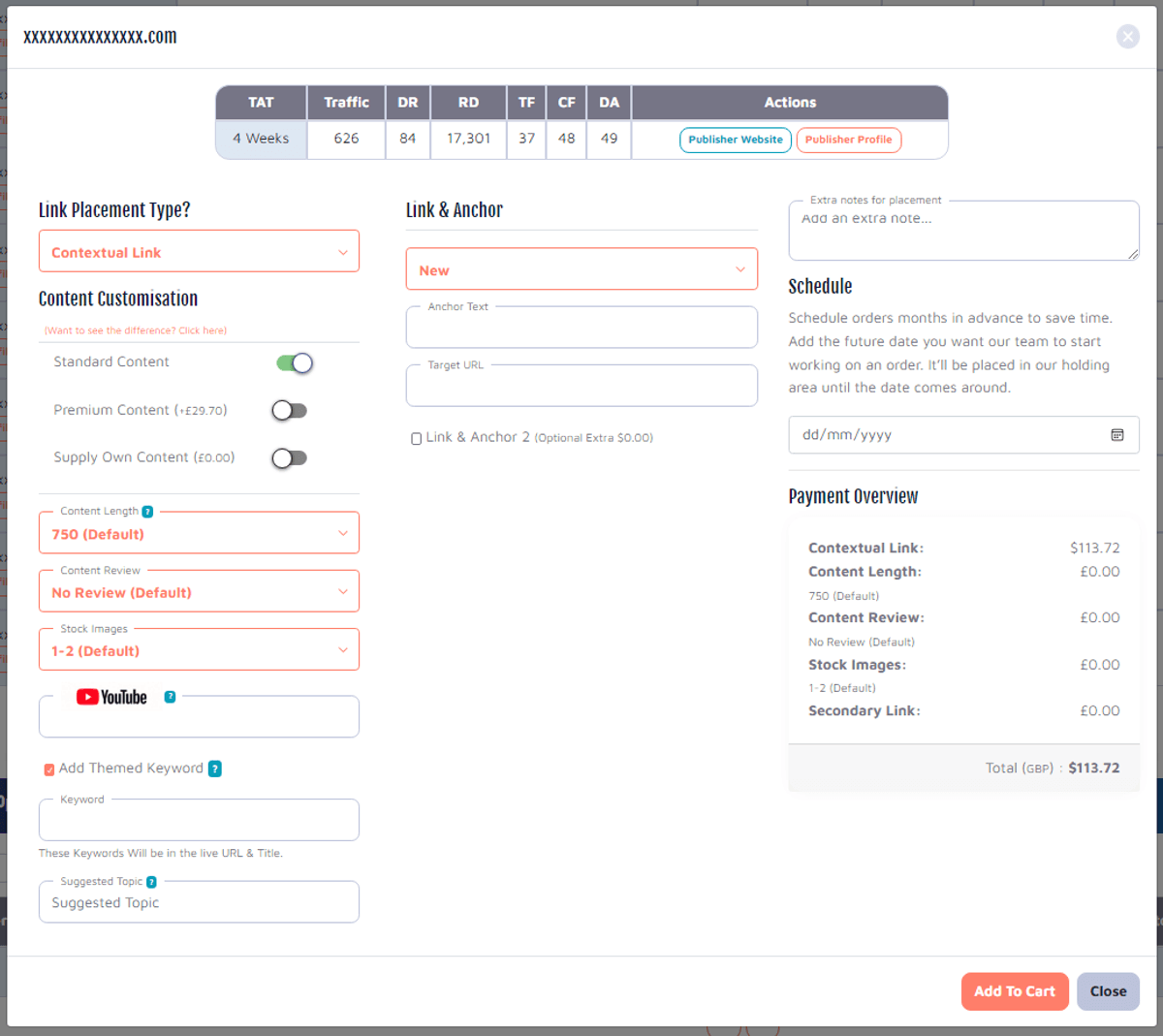Click the xxxxxxxxxxxxxxx.com dialog title
The image size is (1163, 1036).
[100, 37]
